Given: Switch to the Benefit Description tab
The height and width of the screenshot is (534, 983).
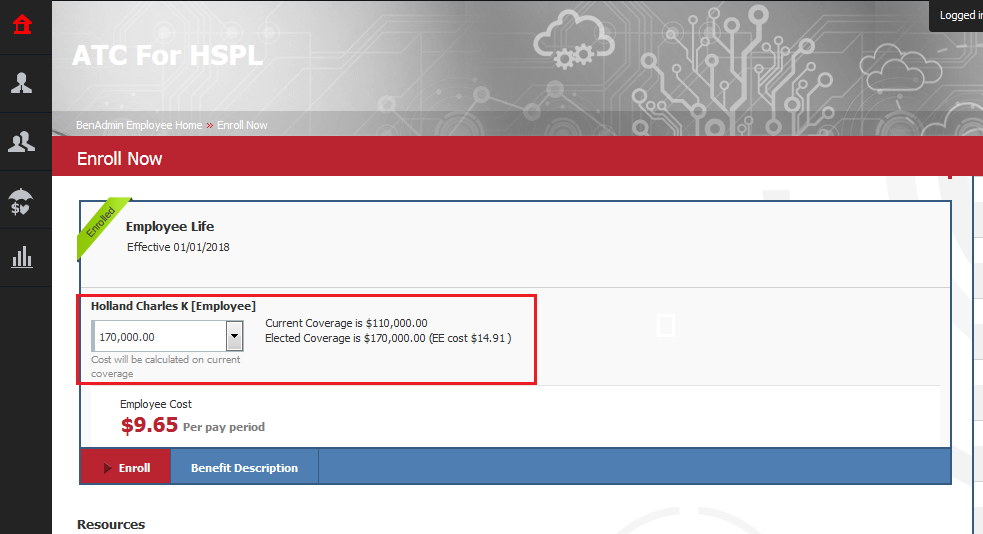Looking at the screenshot, I should 244,468.
